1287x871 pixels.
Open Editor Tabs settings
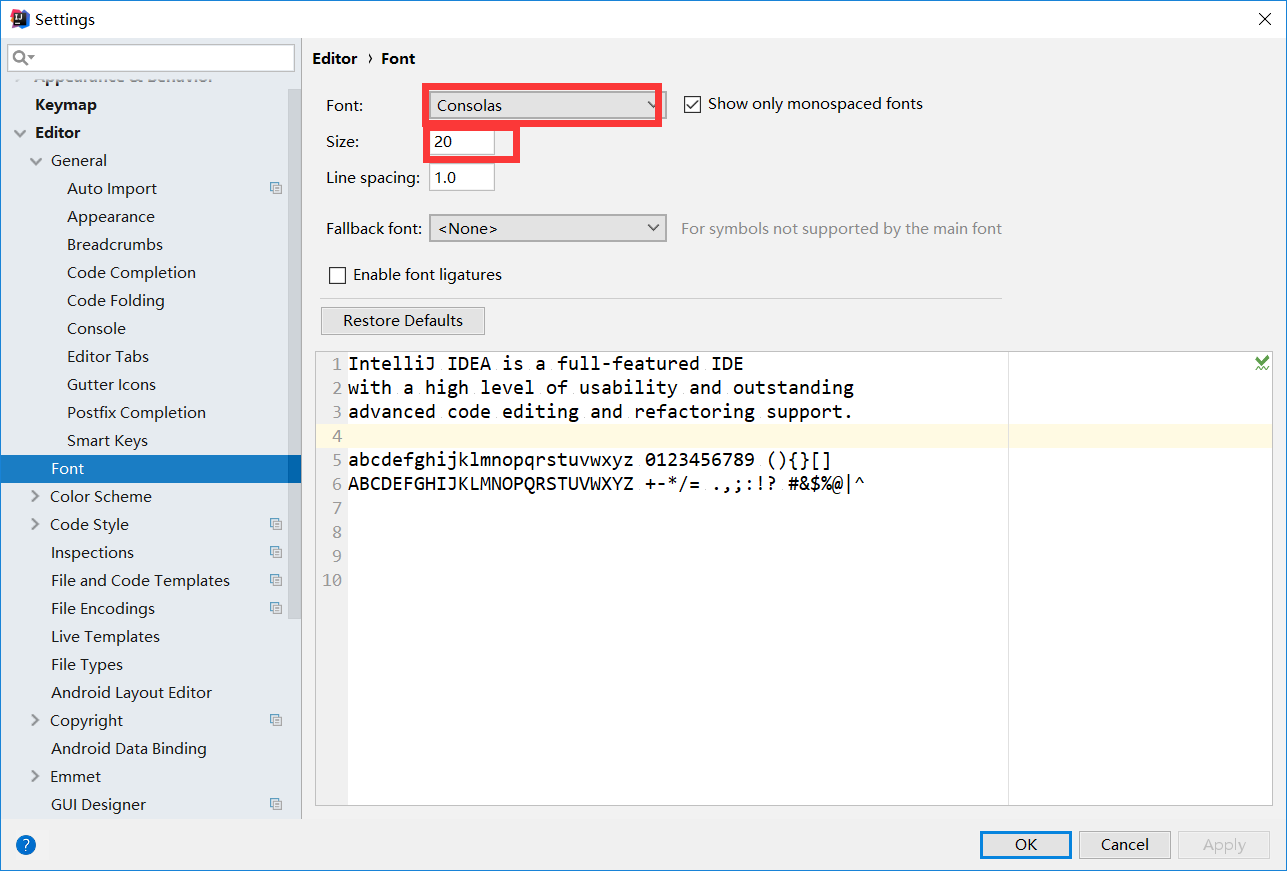[x=108, y=357]
